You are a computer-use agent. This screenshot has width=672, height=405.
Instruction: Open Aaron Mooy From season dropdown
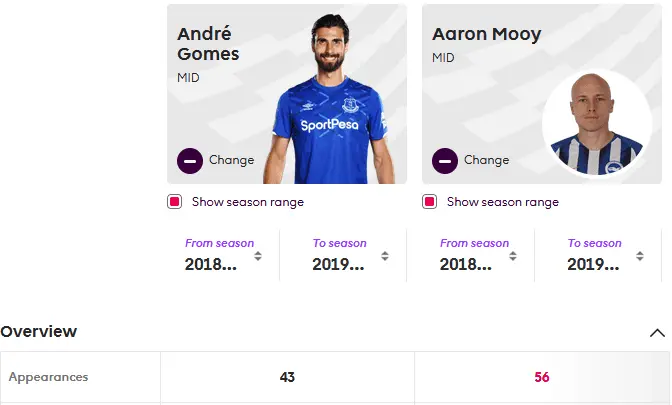click(x=478, y=256)
